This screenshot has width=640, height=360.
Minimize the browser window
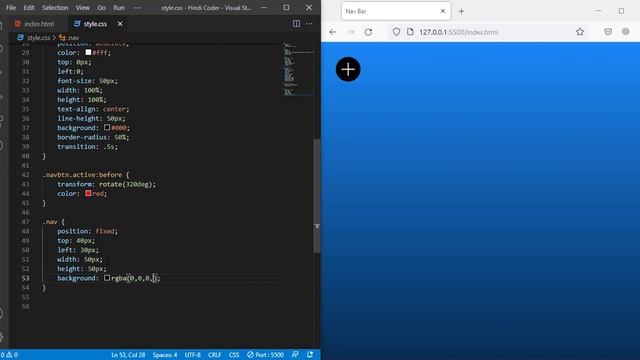pyautogui.click(x=598, y=11)
